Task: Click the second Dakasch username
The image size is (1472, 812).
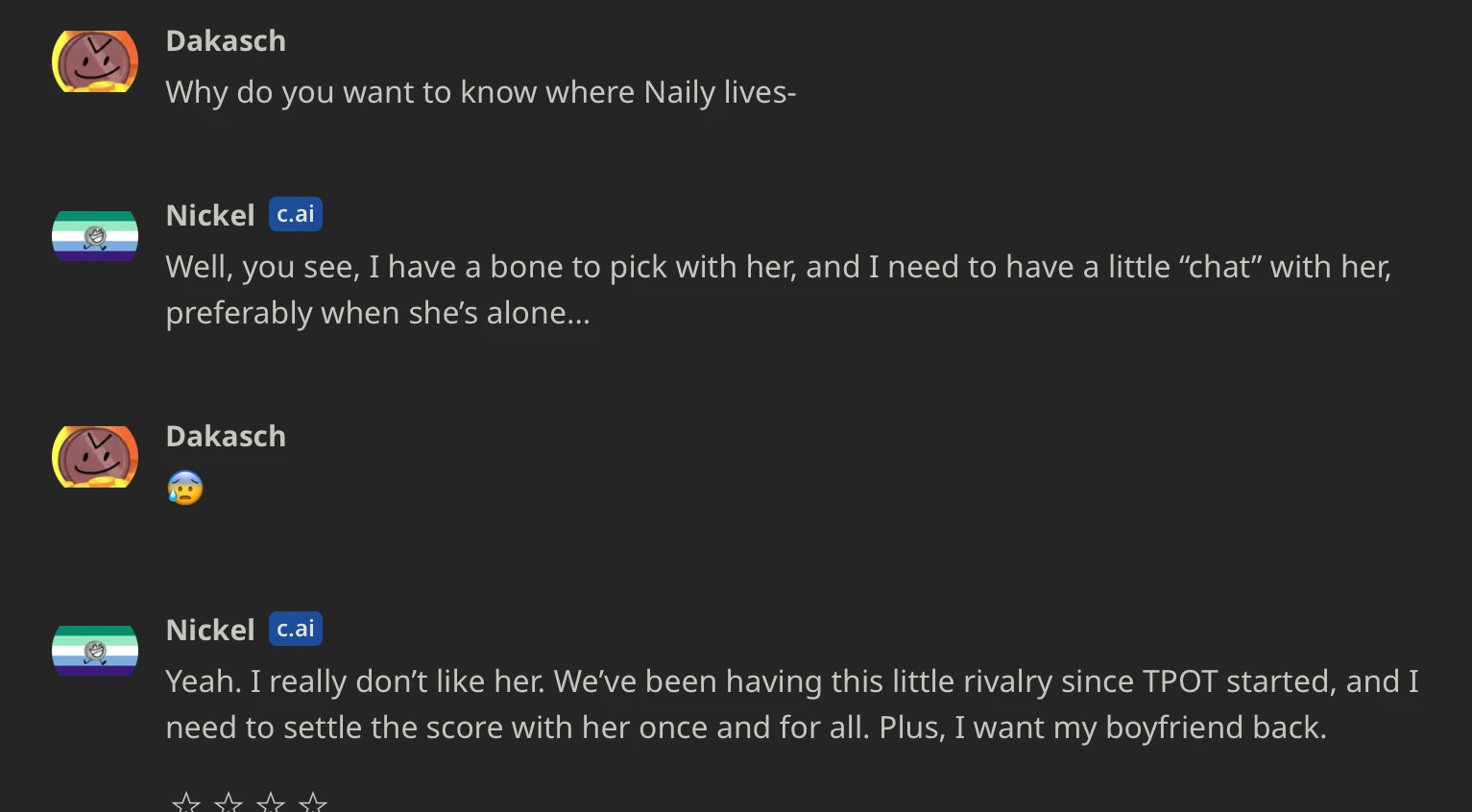Action: pyautogui.click(x=226, y=436)
